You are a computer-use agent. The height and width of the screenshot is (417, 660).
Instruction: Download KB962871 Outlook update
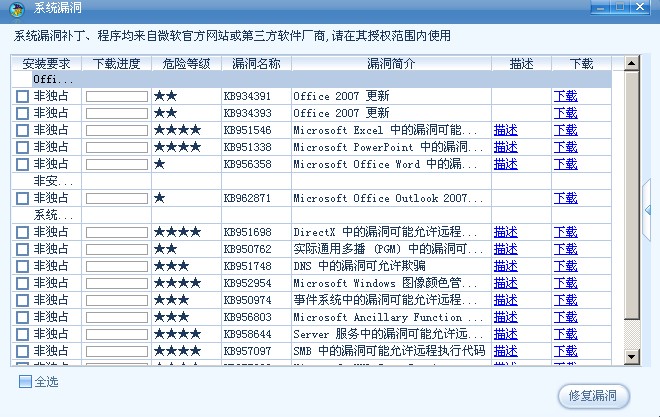click(x=565, y=198)
